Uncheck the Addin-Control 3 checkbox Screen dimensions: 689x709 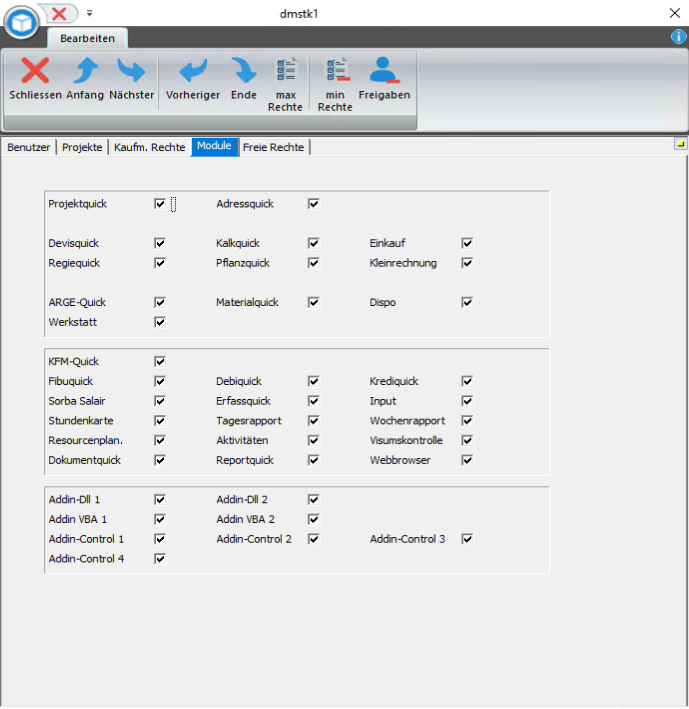click(467, 539)
